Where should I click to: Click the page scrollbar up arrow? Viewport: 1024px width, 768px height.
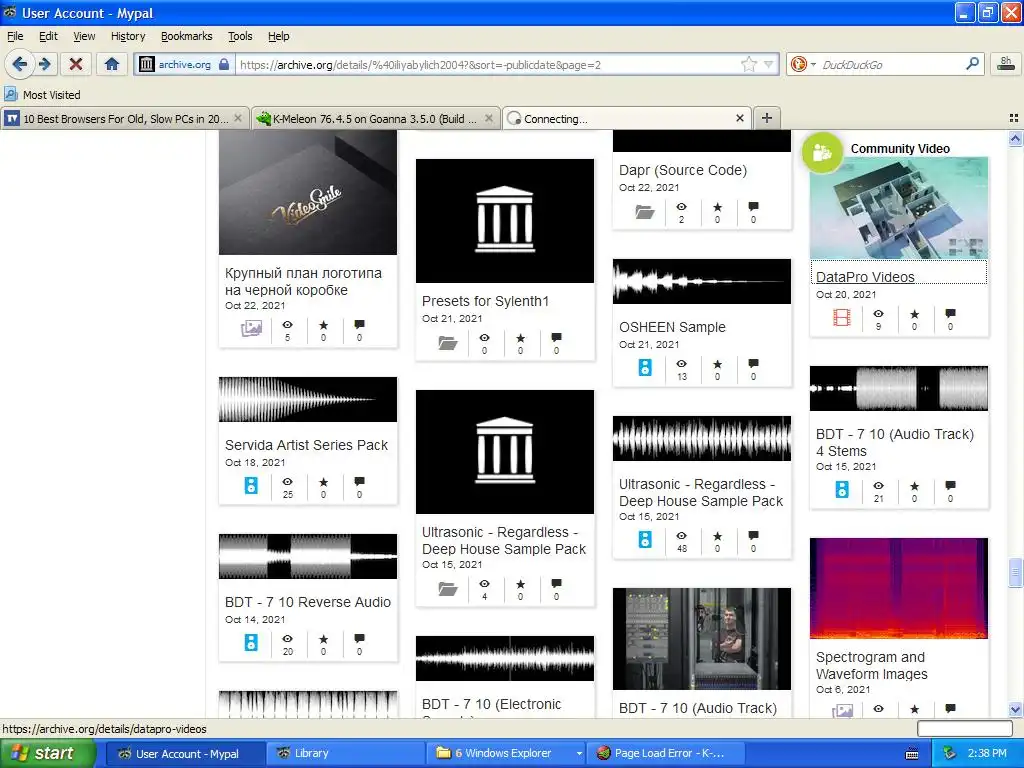(1015, 138)
